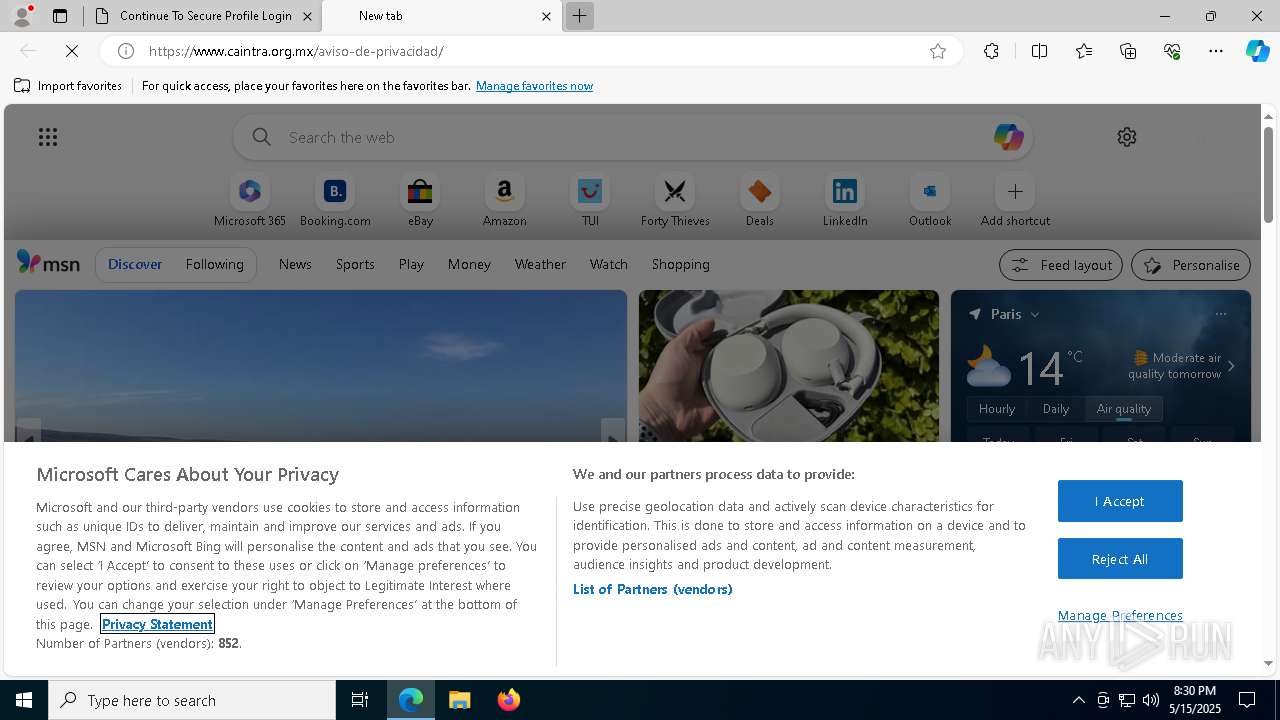Open Browser essentials icon

(1172, 51)
